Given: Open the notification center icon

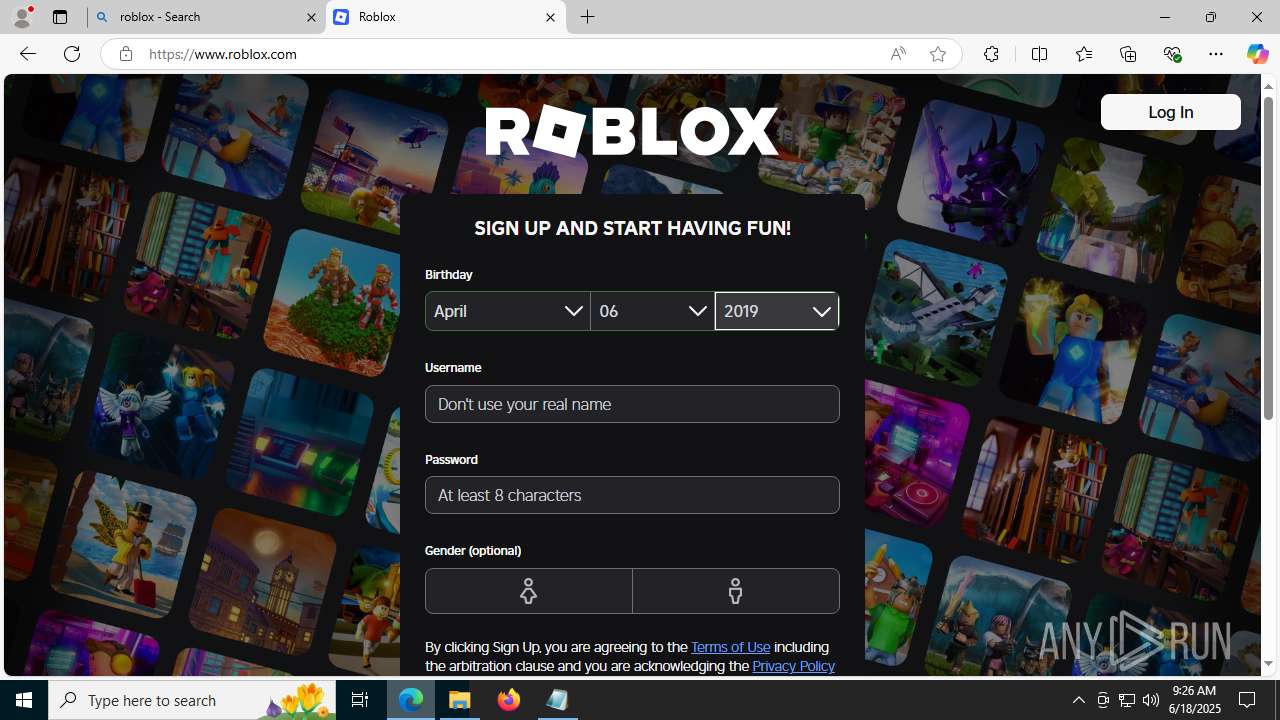Looking at the screenshot, I should (x=1248, y=700).
